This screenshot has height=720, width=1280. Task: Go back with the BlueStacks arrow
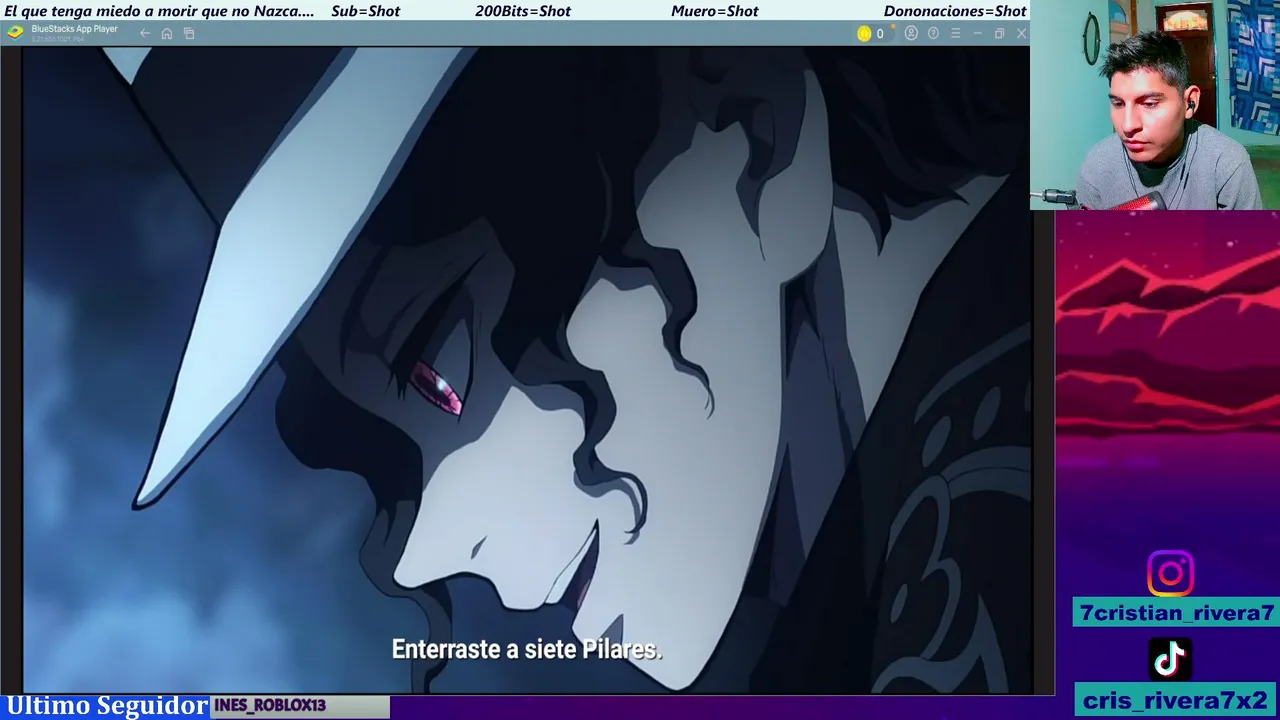(x=145, y=33)
